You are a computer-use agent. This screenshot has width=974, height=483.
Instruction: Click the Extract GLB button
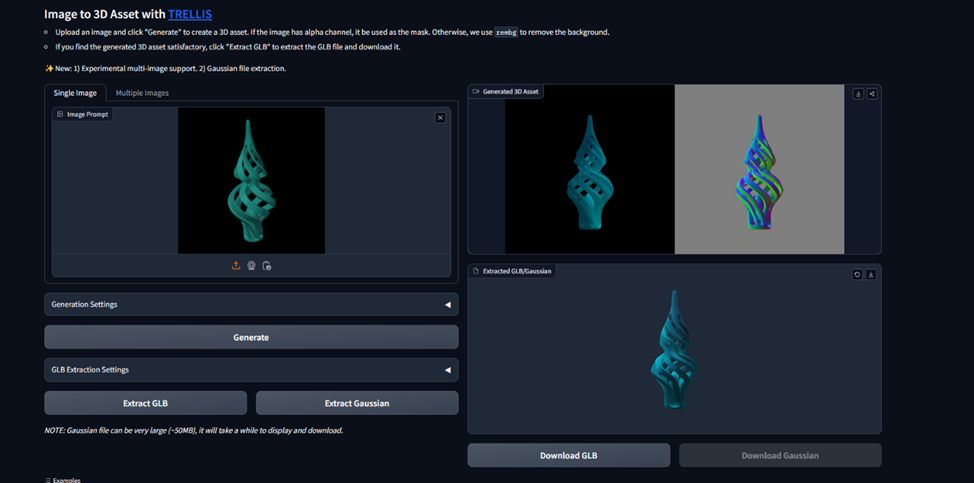[145, 403]
